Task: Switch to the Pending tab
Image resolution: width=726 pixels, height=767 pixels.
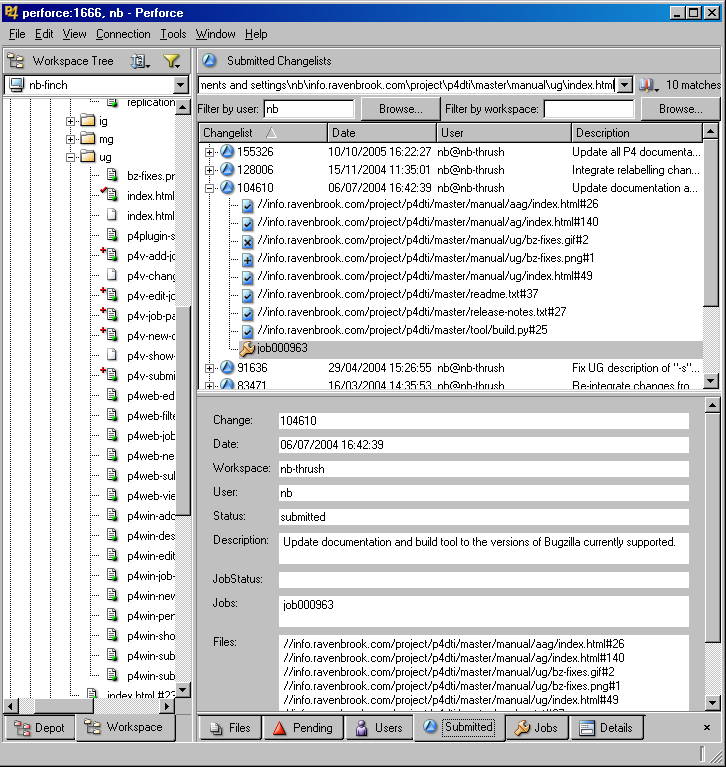Action: coord(302,728)
